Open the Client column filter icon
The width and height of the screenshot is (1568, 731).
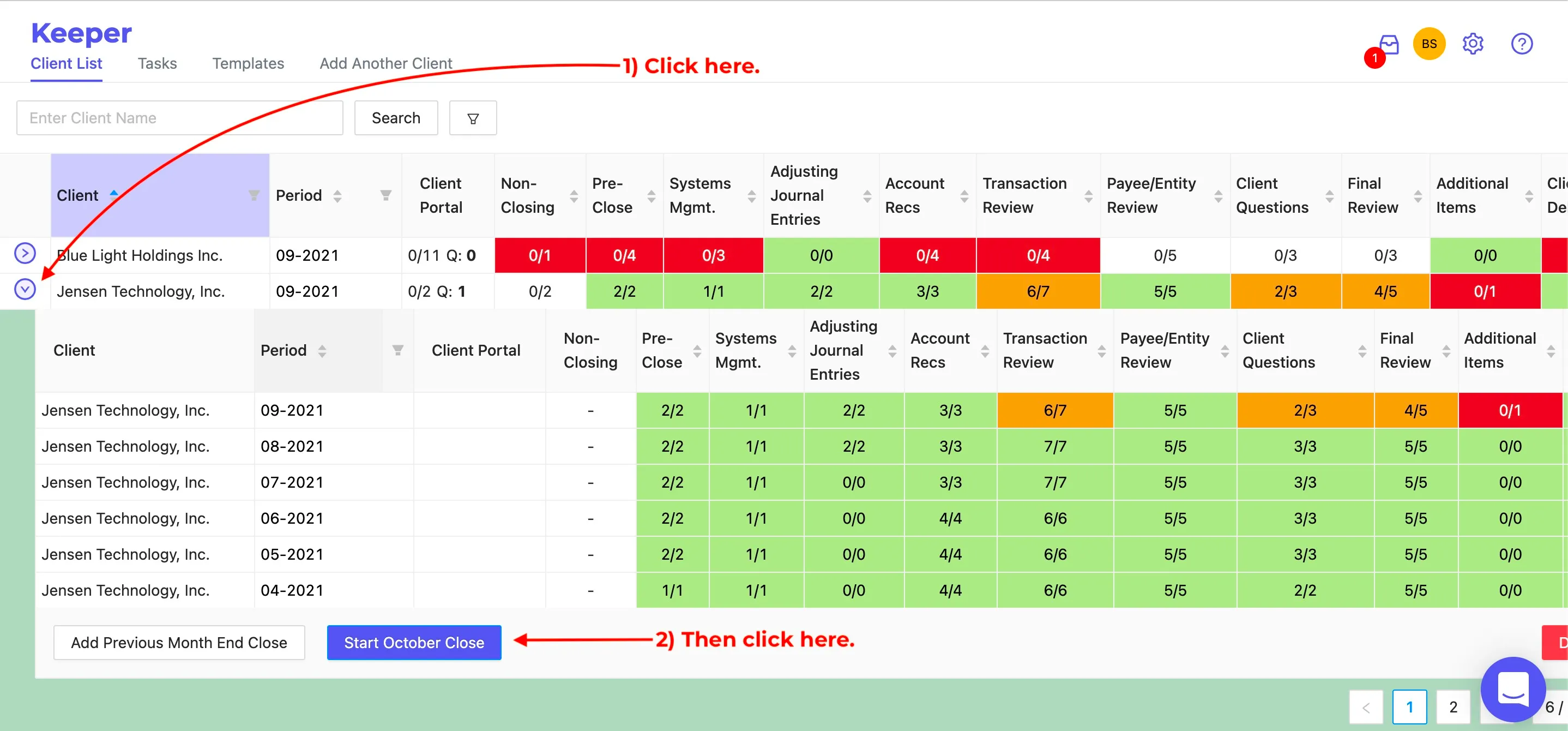(254, 195)
